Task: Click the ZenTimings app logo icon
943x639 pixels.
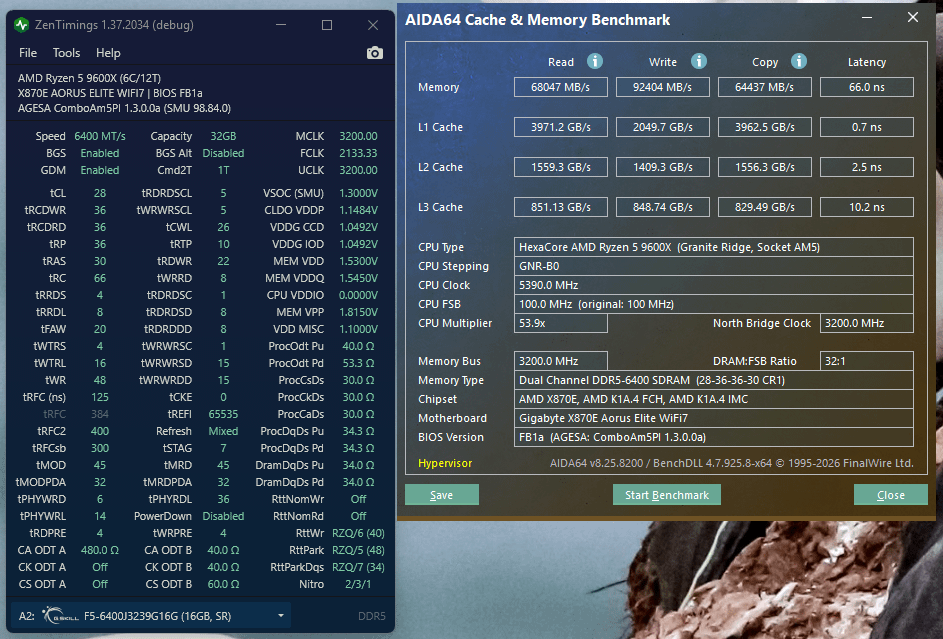Action: 22,25
